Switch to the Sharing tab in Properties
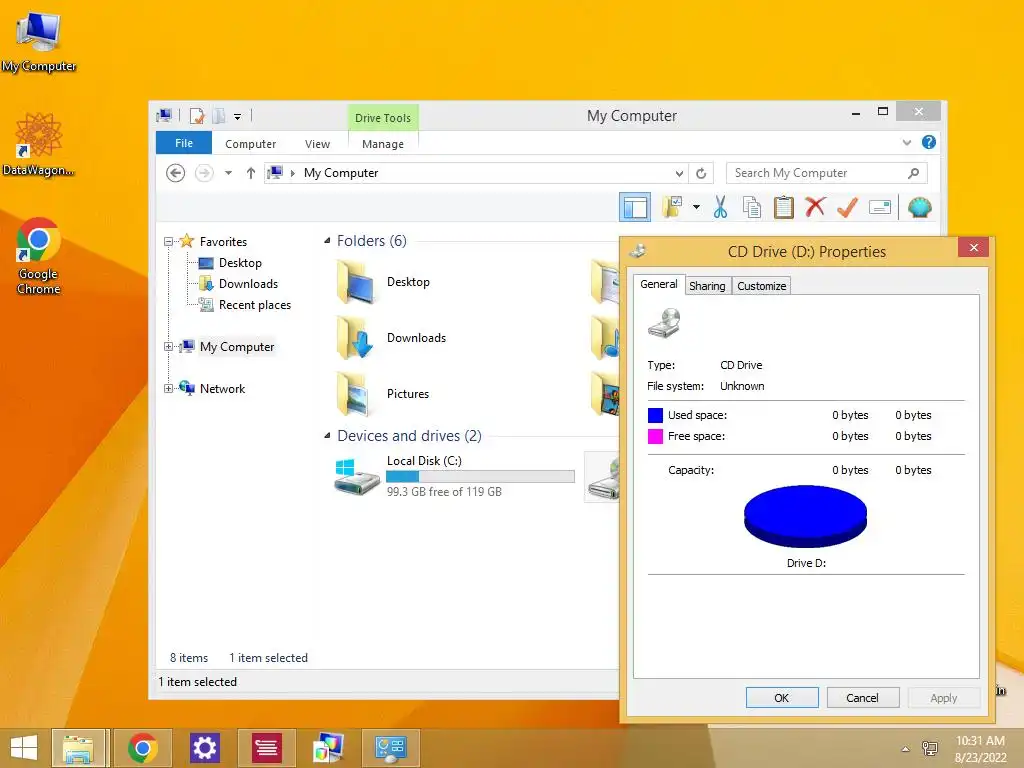 tap(707, 286)
